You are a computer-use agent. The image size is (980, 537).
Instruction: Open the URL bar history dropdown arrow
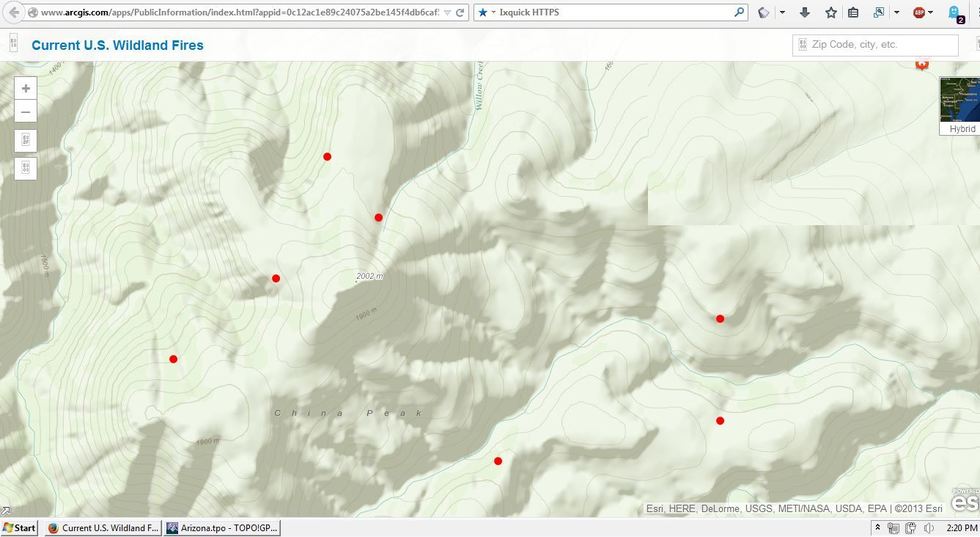[447, 13]
